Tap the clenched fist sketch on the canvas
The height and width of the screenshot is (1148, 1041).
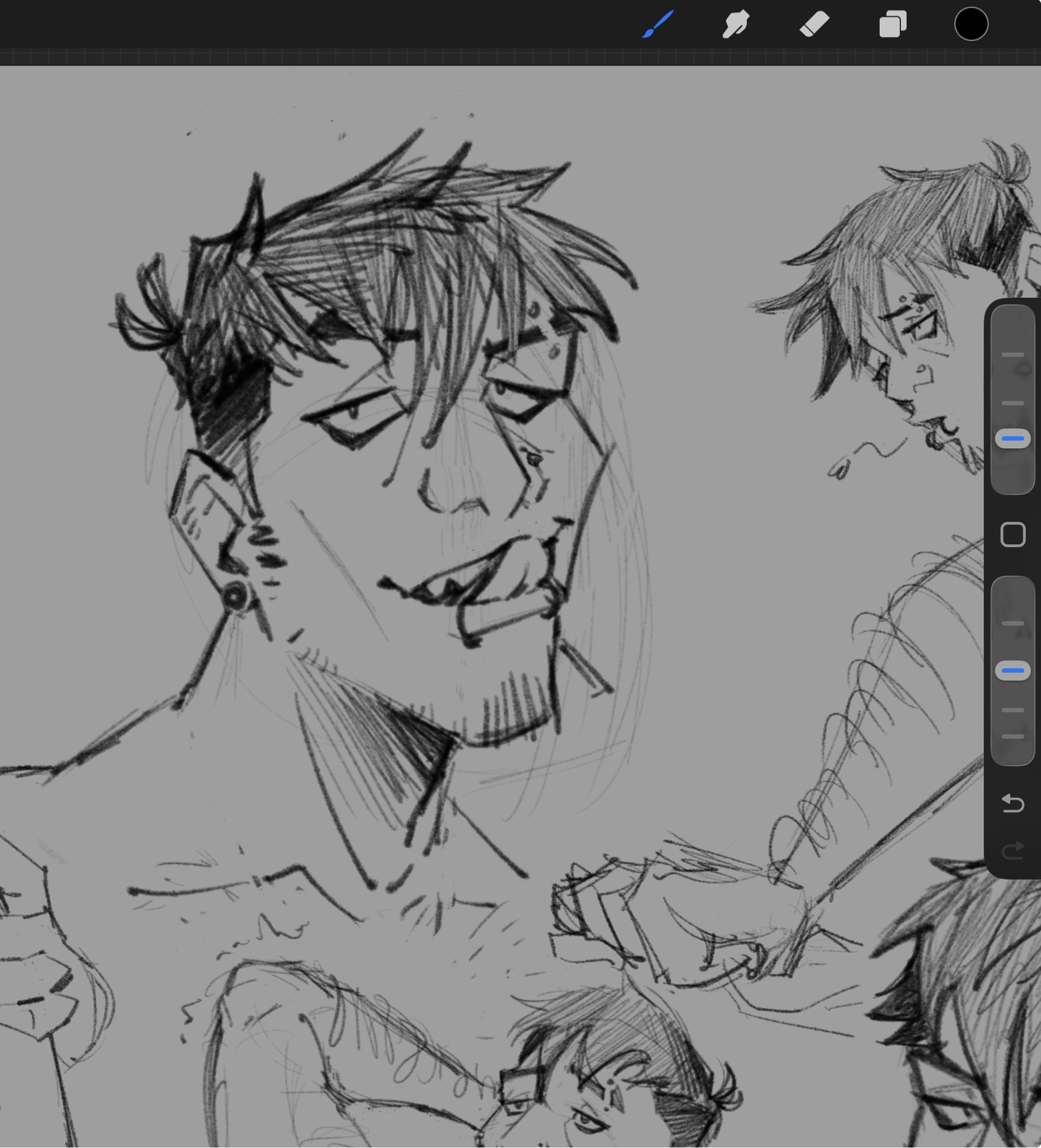(660, 918)
